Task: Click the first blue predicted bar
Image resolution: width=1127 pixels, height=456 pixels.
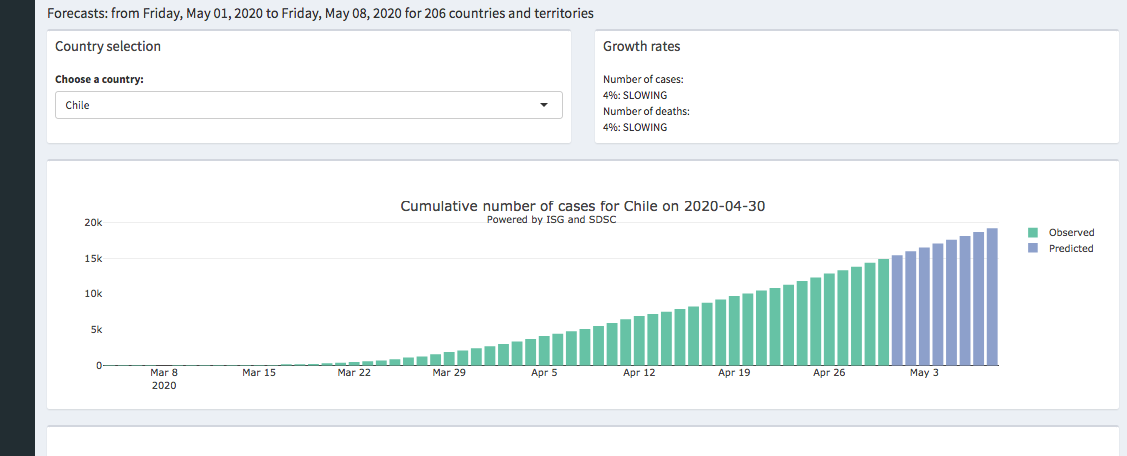Action: pyautogui.click(x=897, y=310)
